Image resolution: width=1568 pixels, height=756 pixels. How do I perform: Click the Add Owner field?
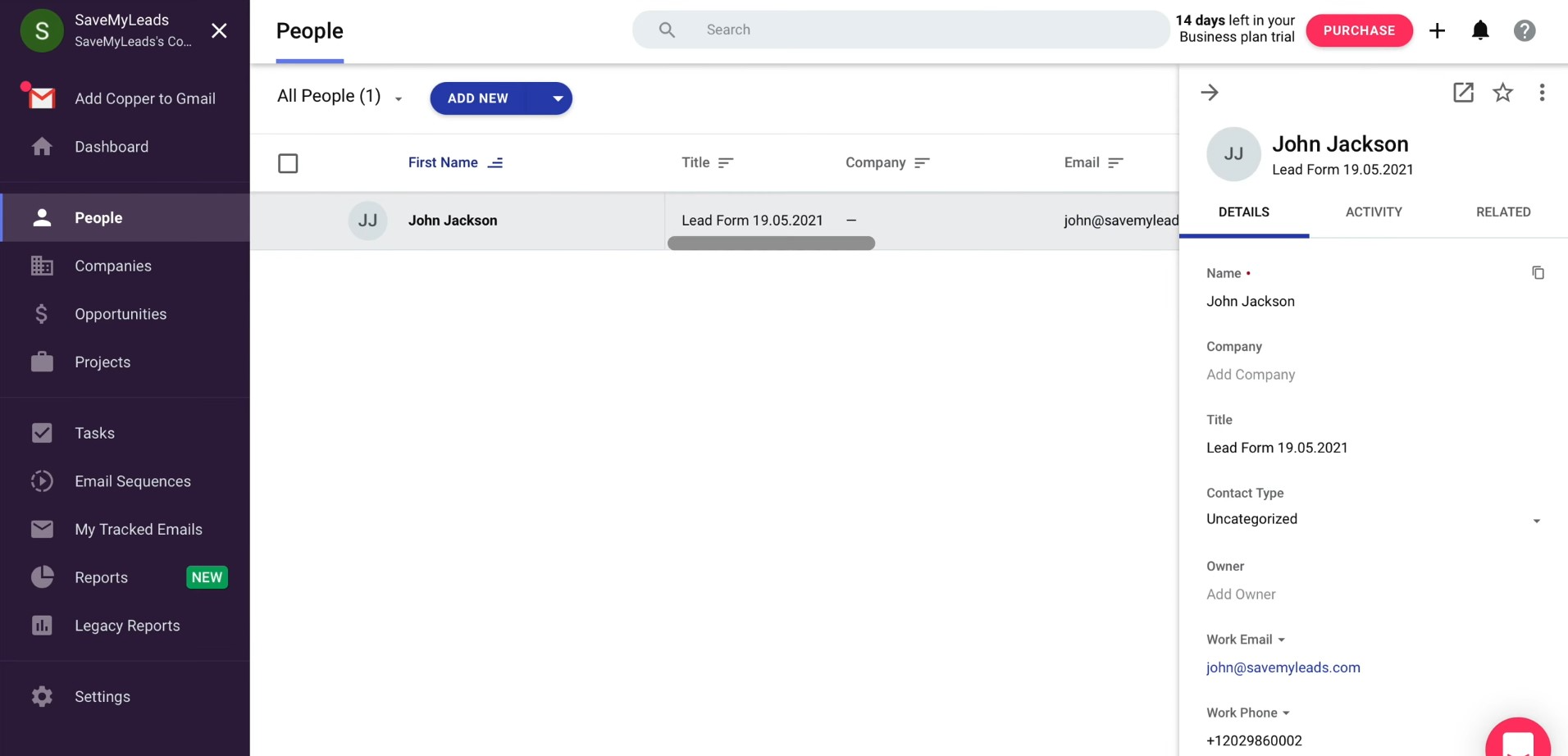tap(1241, 594)
